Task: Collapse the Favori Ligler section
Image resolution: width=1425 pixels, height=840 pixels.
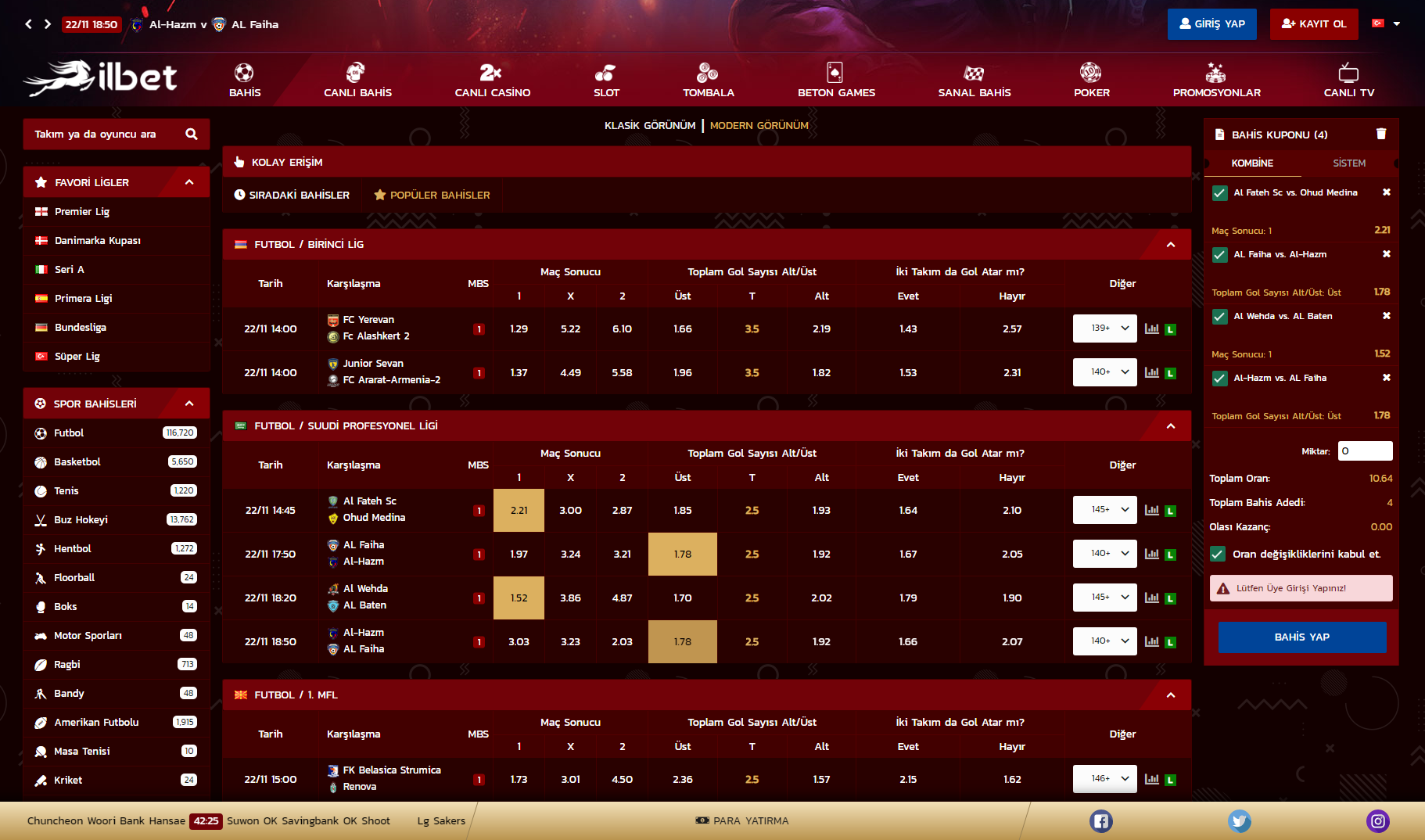Action: pos(189,182)
